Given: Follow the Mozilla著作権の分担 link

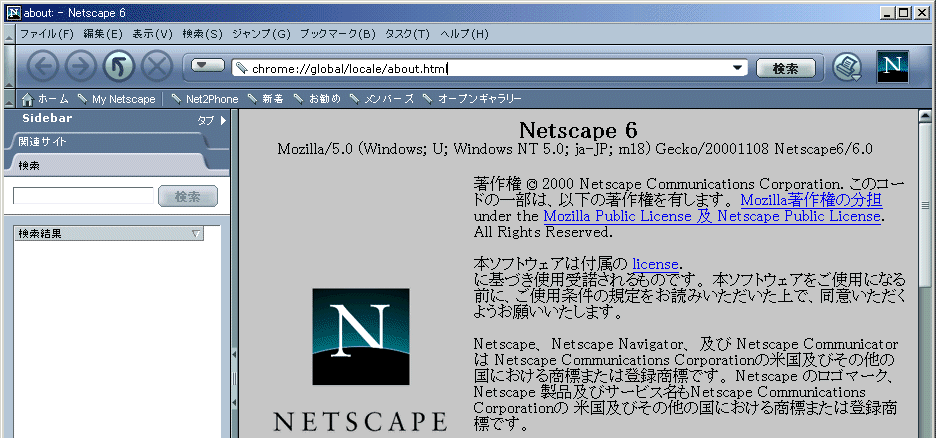Looking at the screenshot, I should tap(812, 199).
